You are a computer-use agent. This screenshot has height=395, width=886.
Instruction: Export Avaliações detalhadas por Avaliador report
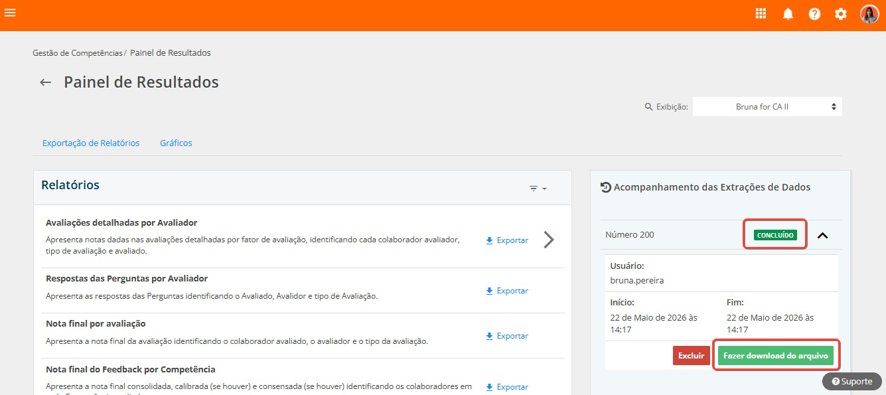(507, 240)
